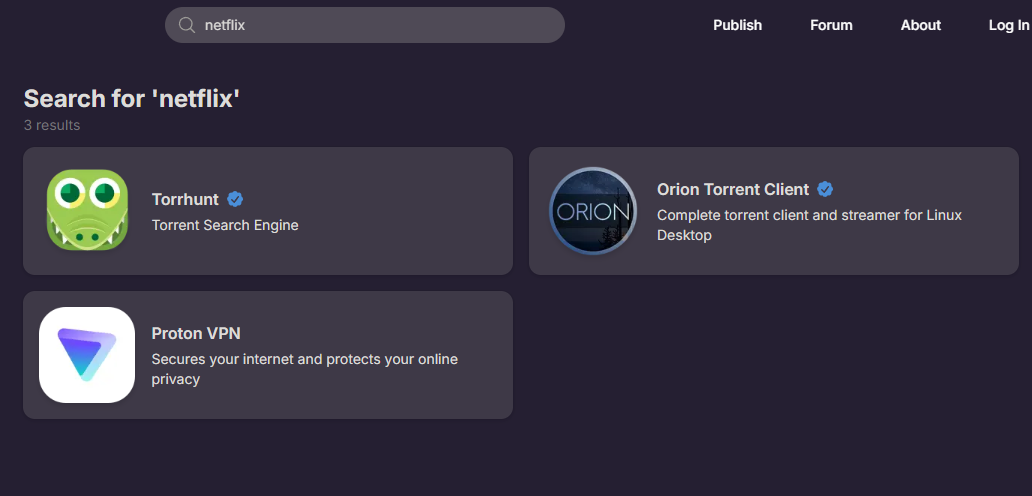Click the '3 results' count text
The image size is (1032, 496).
coord(52,125)
